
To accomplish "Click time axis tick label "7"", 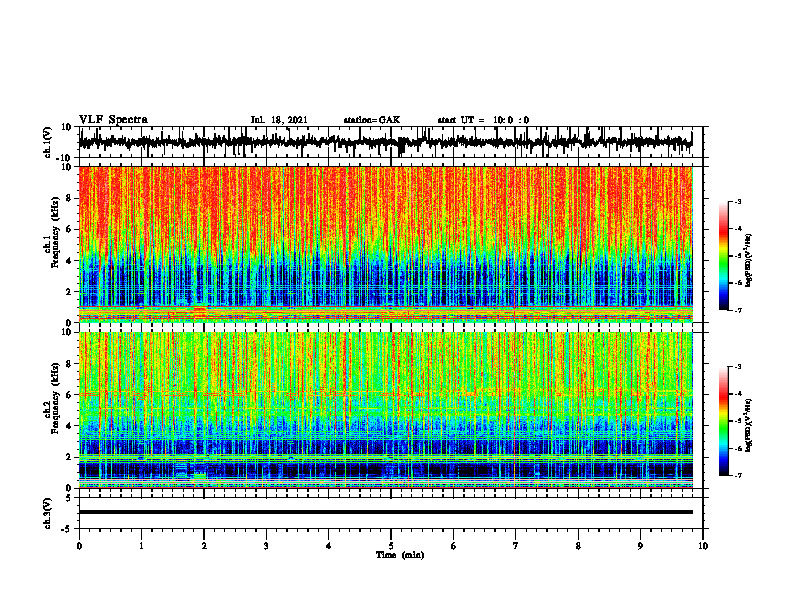I will click(x=516, y=546).
